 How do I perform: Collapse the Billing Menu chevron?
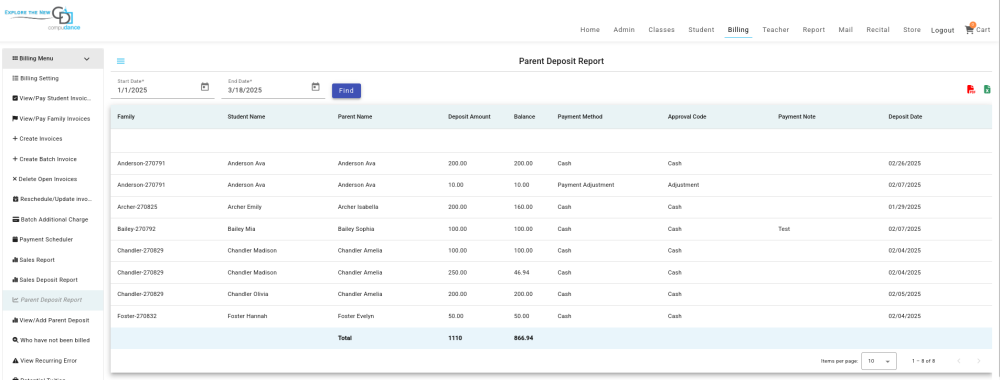87,59
